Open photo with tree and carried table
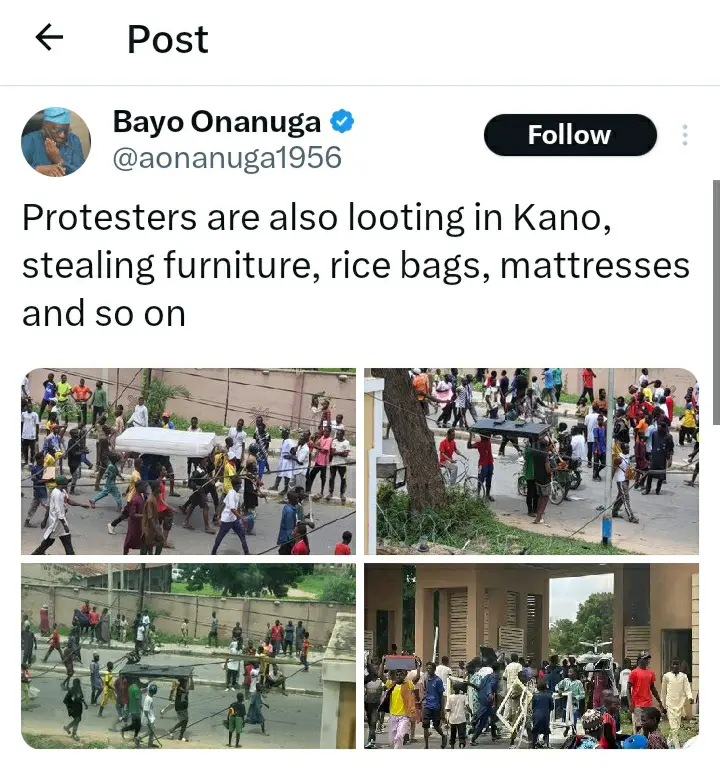 tap(531, 461)
